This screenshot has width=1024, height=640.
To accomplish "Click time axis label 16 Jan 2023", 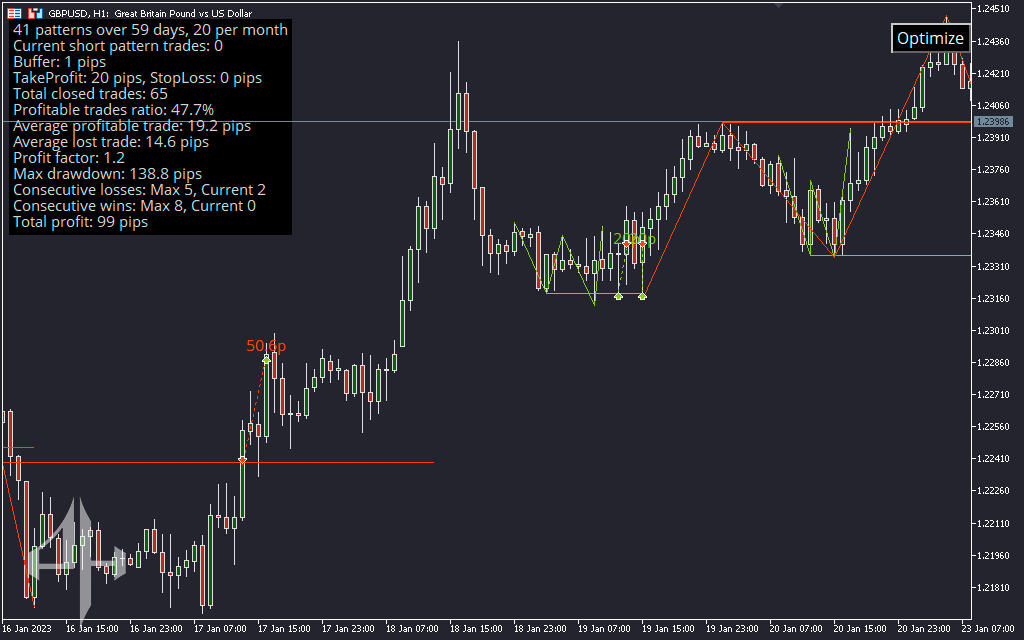I will click(x=27, y=629).
